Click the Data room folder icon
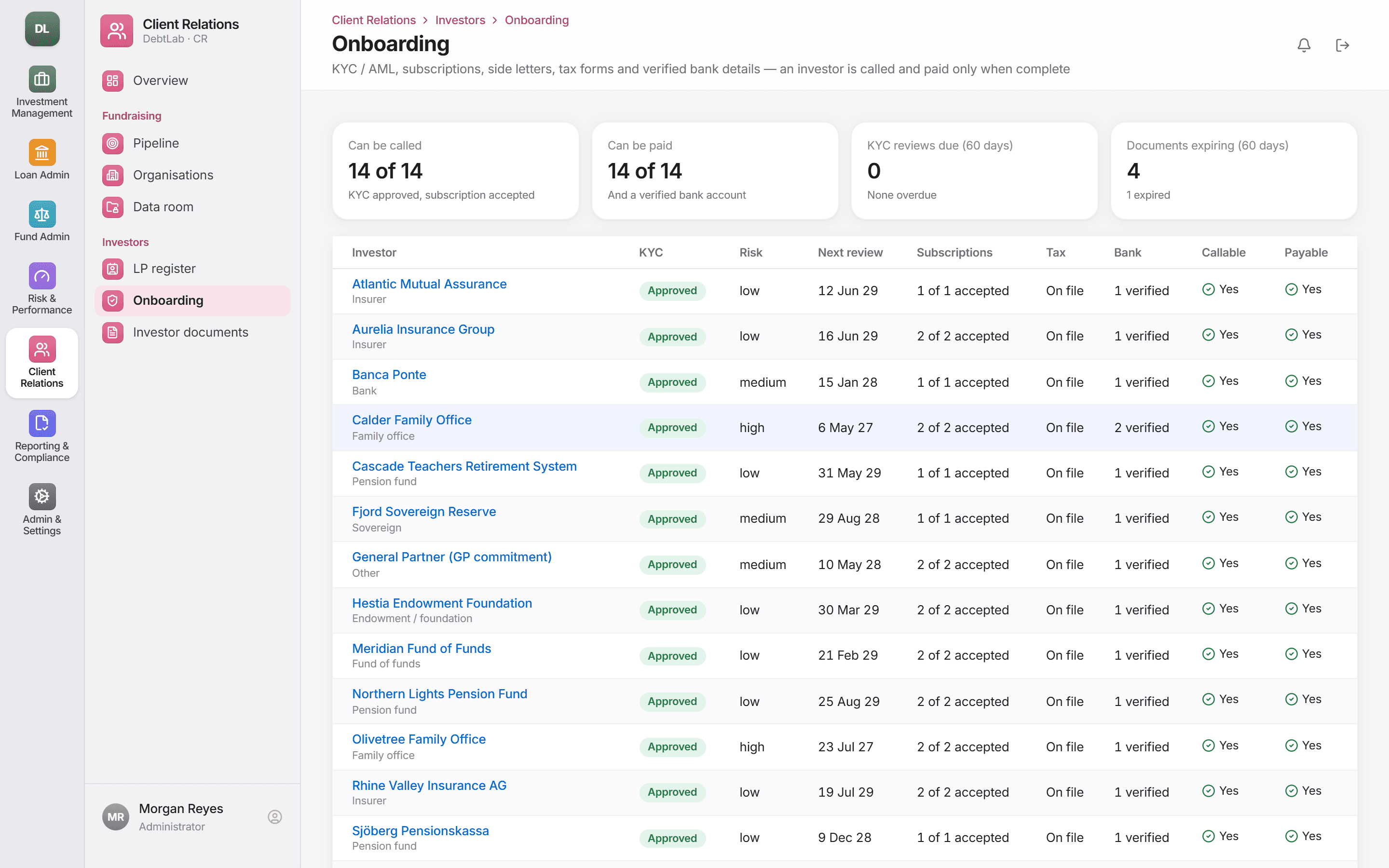This screenshot has height=868, width=1389. tap(112, 207)
